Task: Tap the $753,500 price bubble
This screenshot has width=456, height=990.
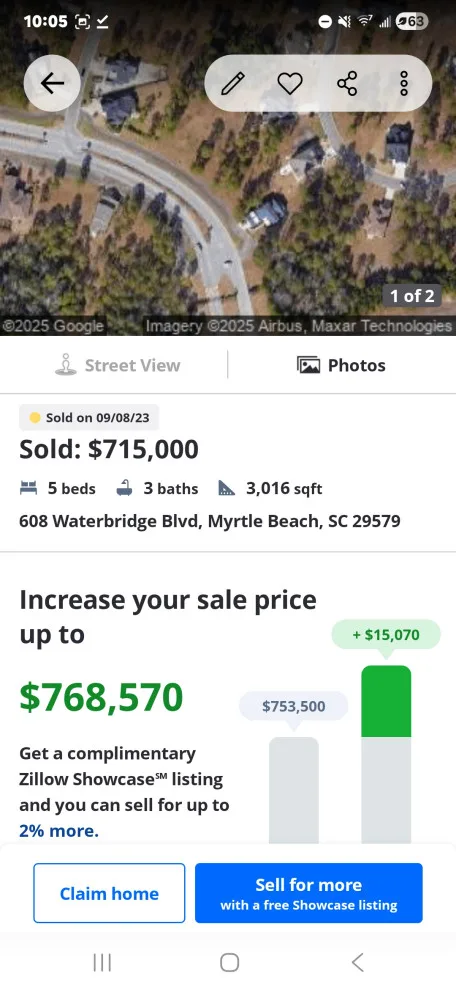Action: point(294,706)
